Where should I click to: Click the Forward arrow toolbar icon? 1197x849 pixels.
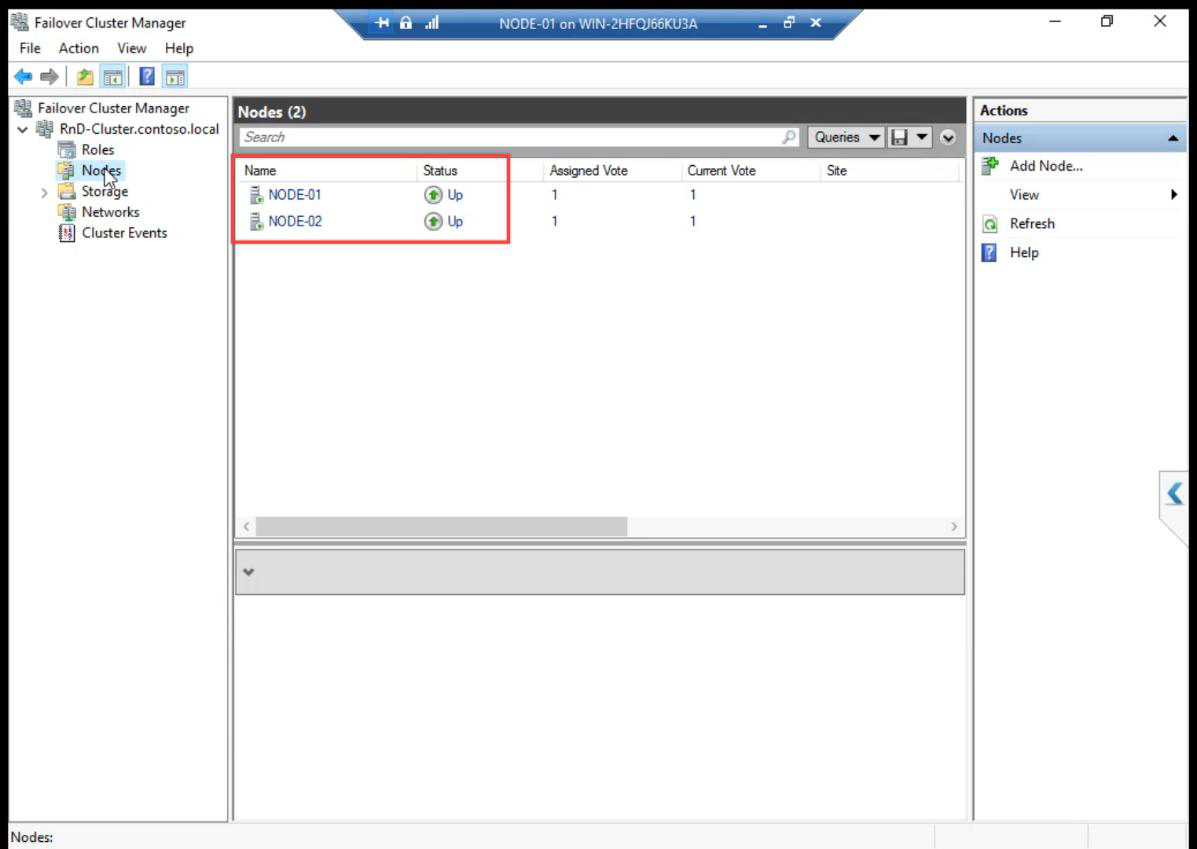click(x=50, y=76)
